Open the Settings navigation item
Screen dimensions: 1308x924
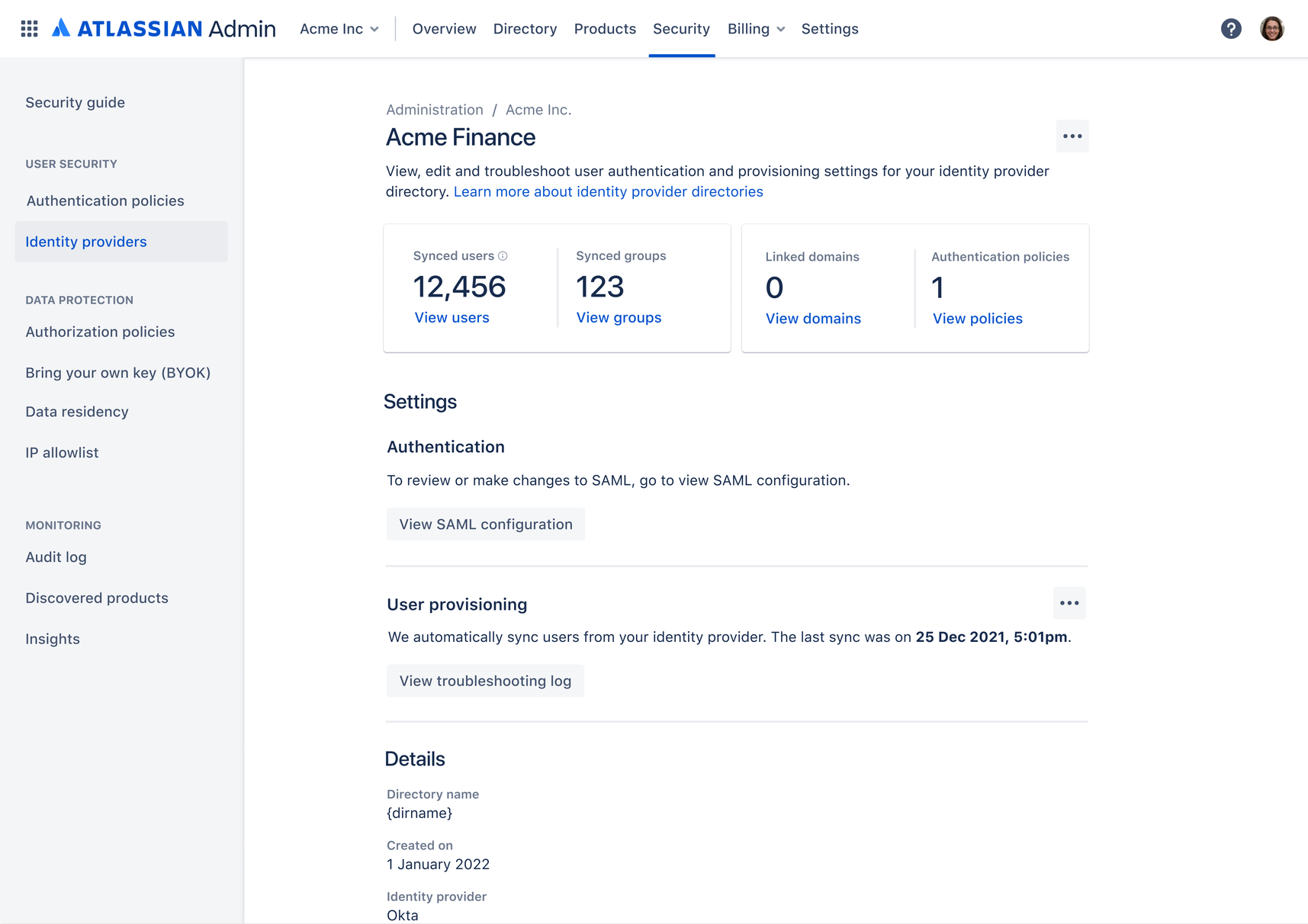point(830,28)
